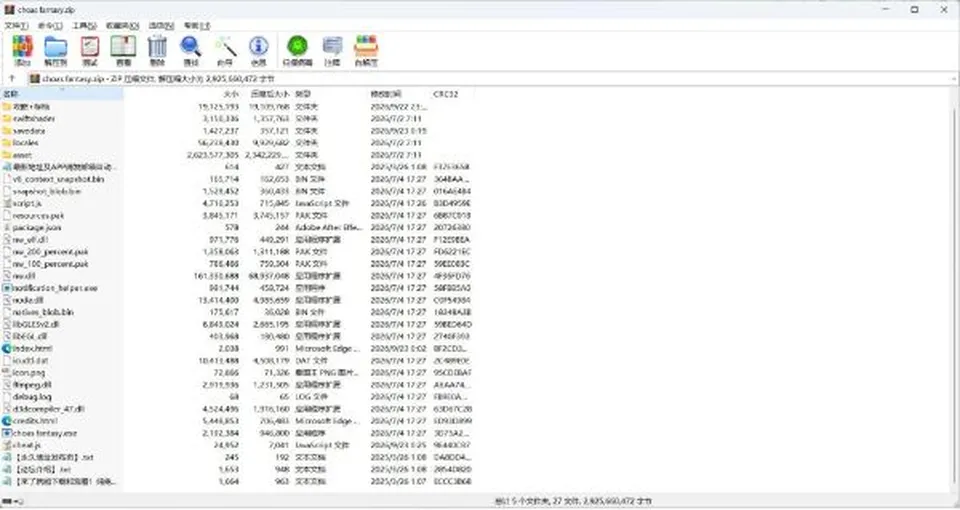Select the credits.html Edge file icon

(7, 421)
